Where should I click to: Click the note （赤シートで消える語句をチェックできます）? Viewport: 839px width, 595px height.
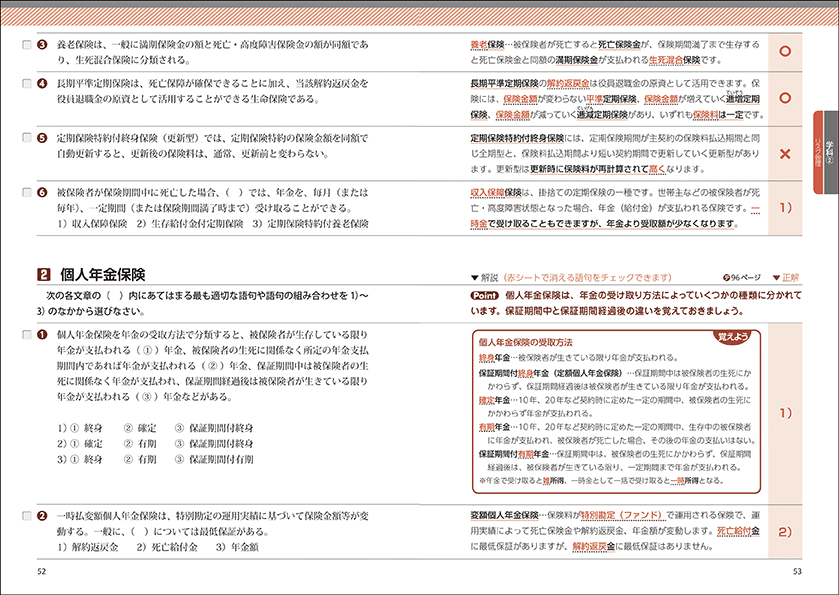pos(587,278)
